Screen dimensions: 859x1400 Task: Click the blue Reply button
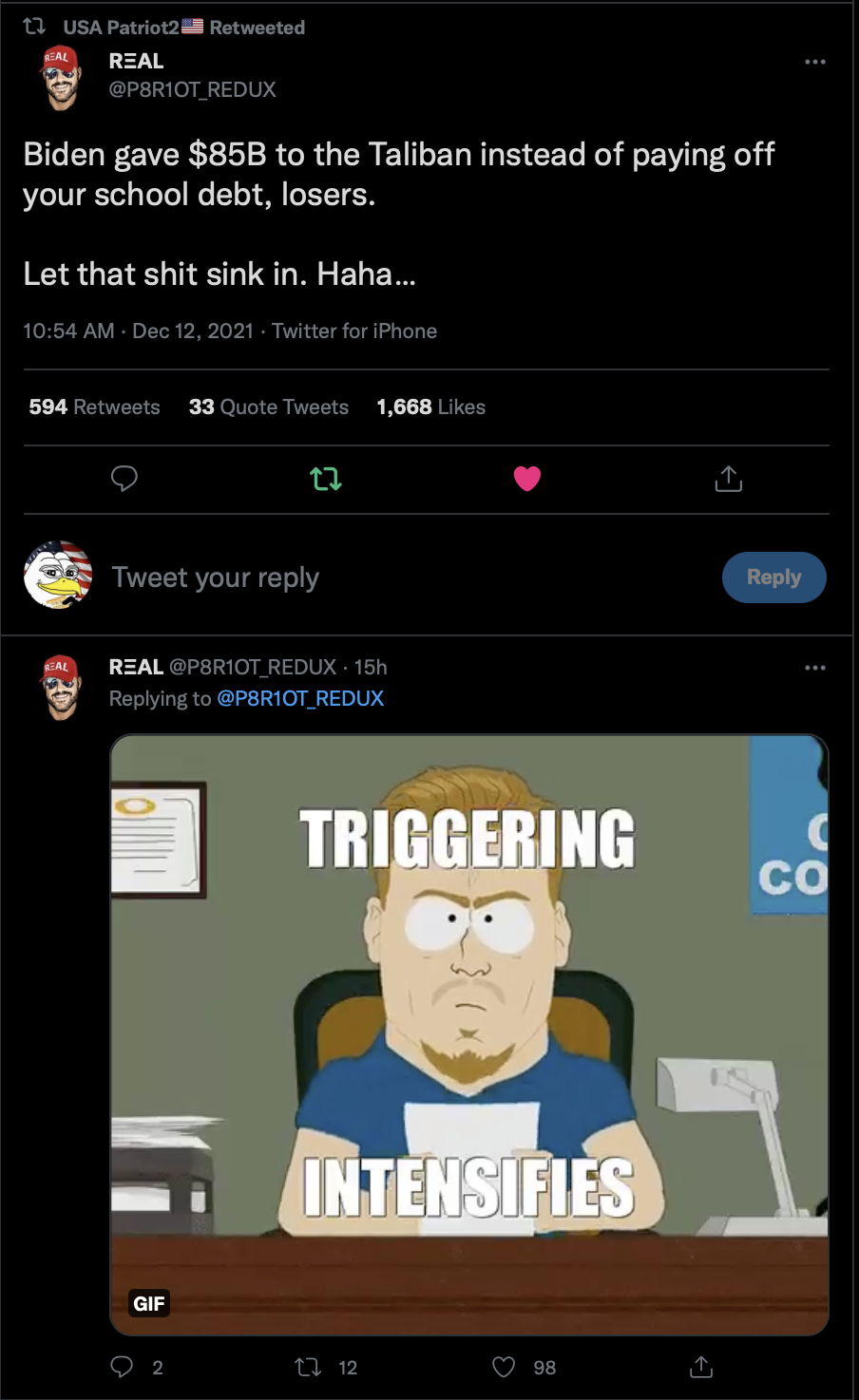tap(774, 577)
